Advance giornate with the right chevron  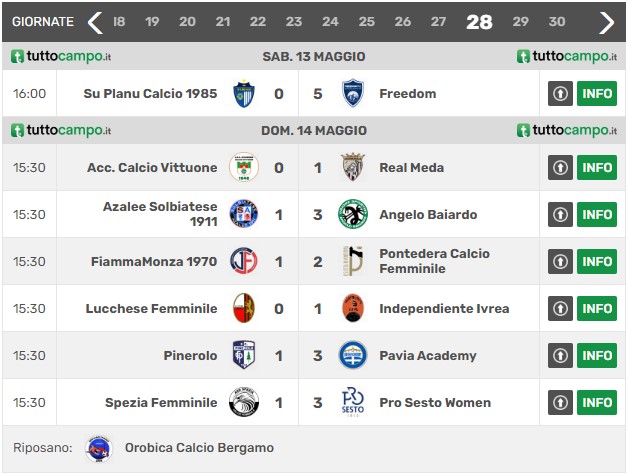(606, 22)
